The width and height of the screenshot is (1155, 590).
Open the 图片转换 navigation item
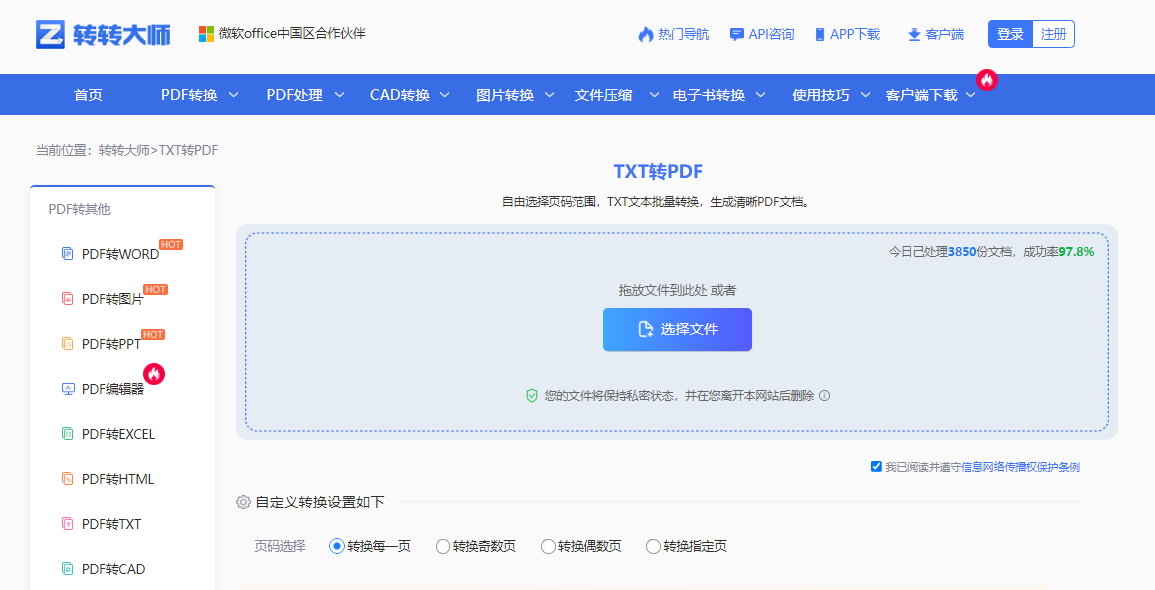tap(505, 95)
